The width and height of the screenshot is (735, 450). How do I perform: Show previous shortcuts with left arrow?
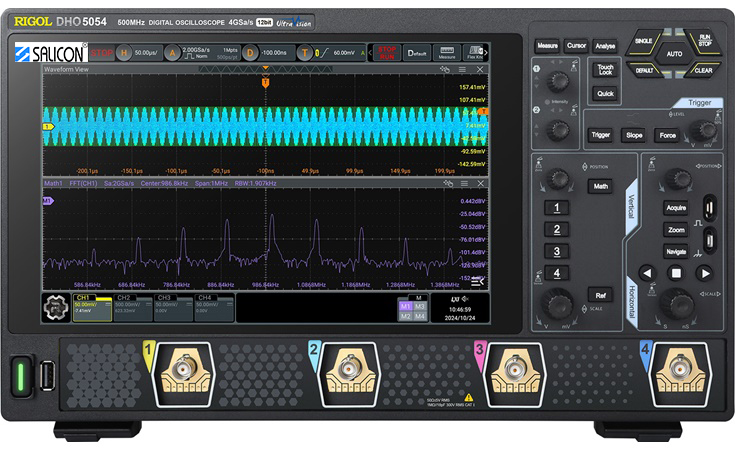click(370, 52)
